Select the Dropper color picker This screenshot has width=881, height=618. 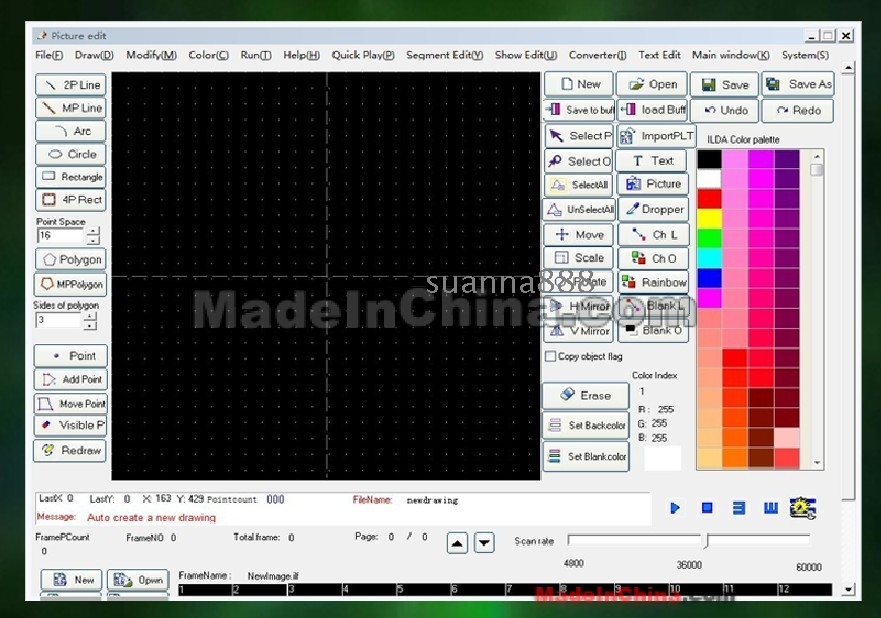coord(653,209)
